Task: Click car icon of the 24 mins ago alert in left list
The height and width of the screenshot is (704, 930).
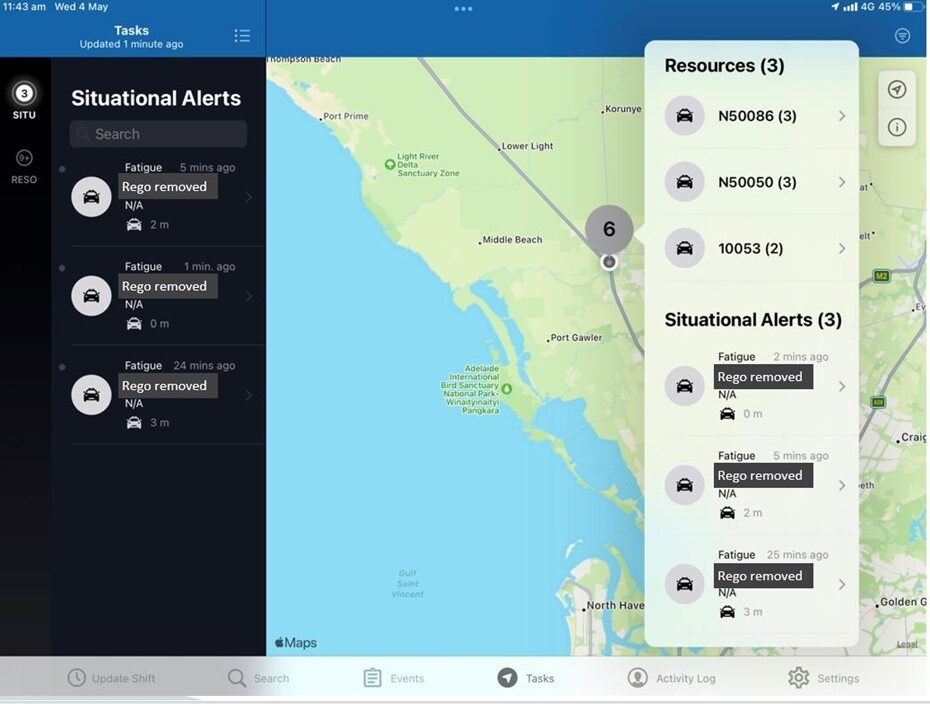Action: tap(91, 395)
